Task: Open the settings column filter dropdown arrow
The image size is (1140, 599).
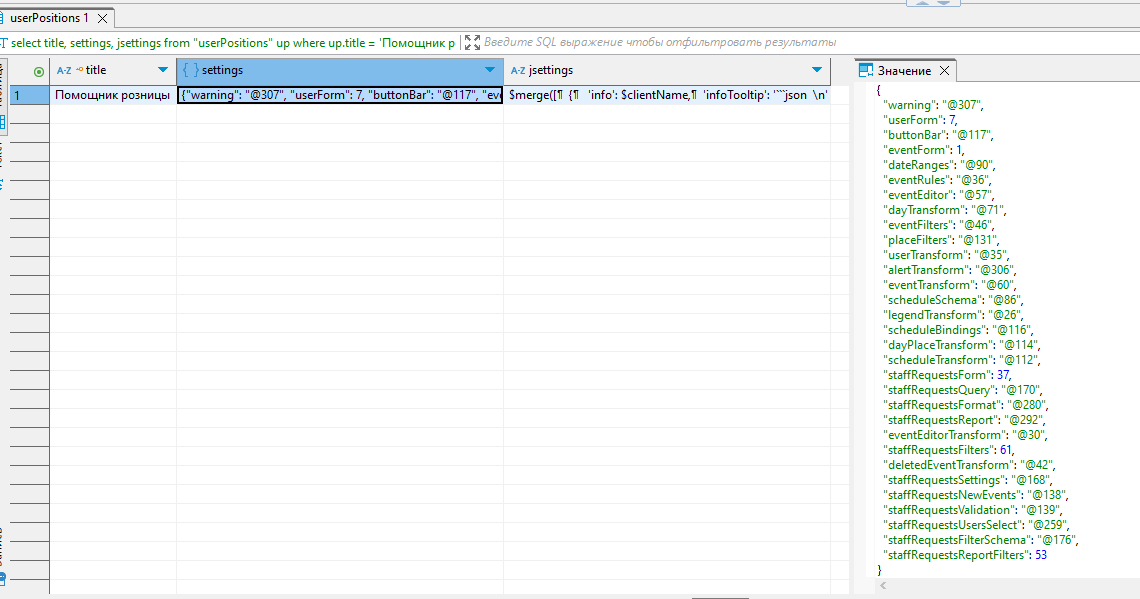Action: tap(490, 70)
